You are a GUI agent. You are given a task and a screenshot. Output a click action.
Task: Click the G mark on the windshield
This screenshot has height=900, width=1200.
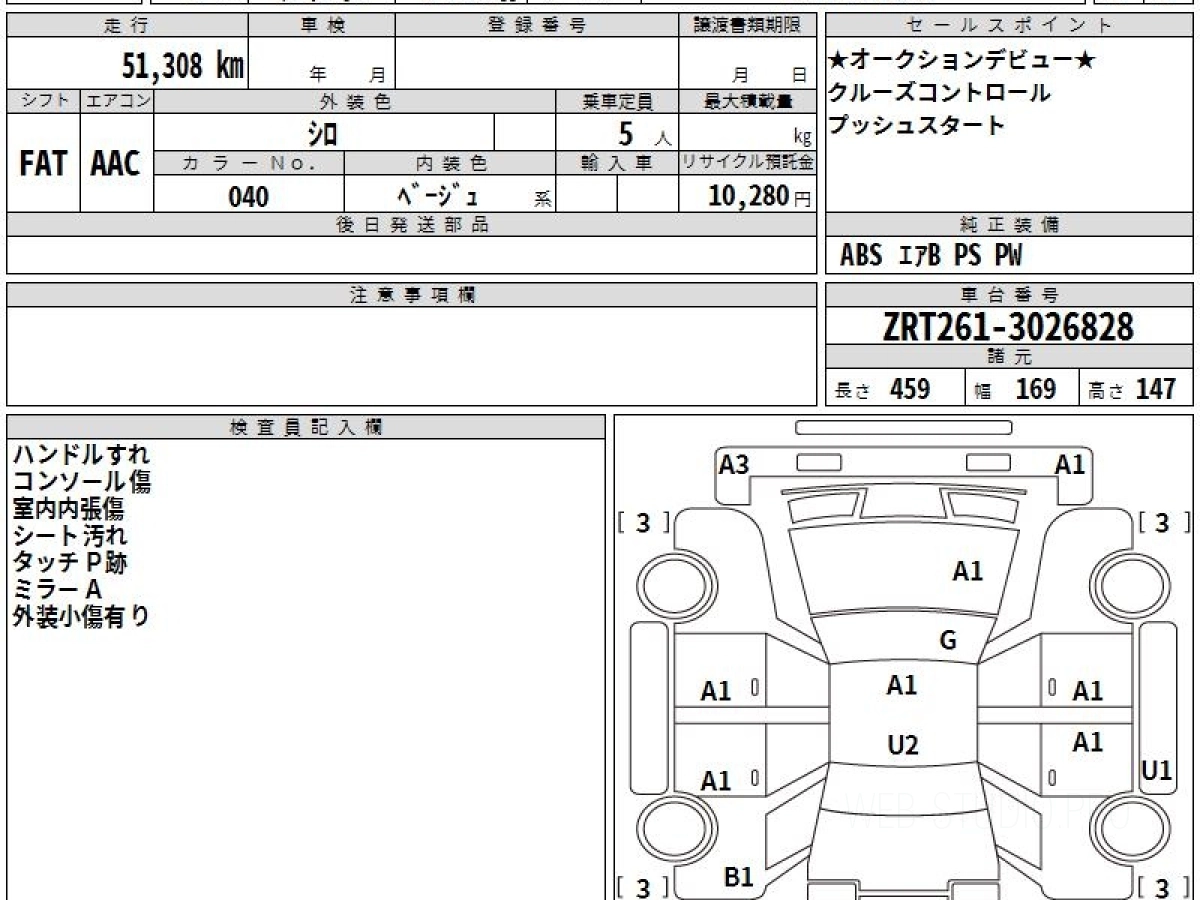click(x=948, y=641)
